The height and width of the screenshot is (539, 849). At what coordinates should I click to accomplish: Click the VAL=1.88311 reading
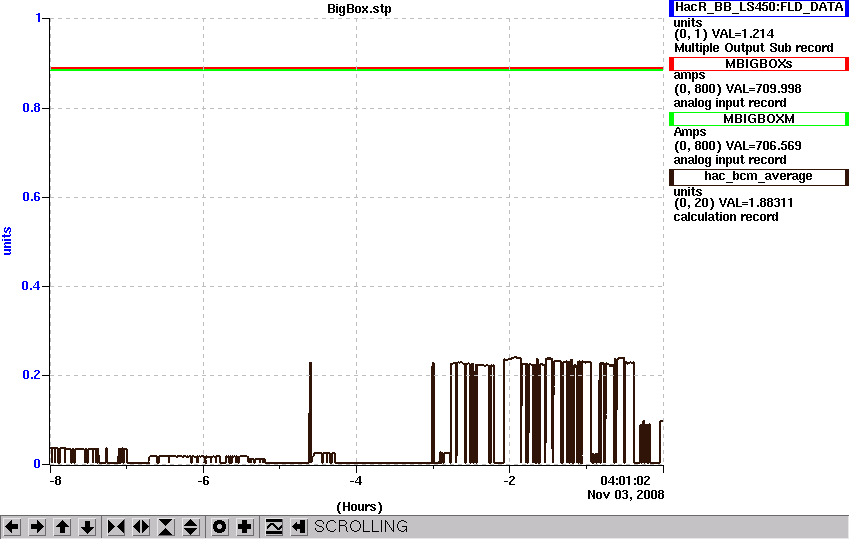click(x=756, y=203)
